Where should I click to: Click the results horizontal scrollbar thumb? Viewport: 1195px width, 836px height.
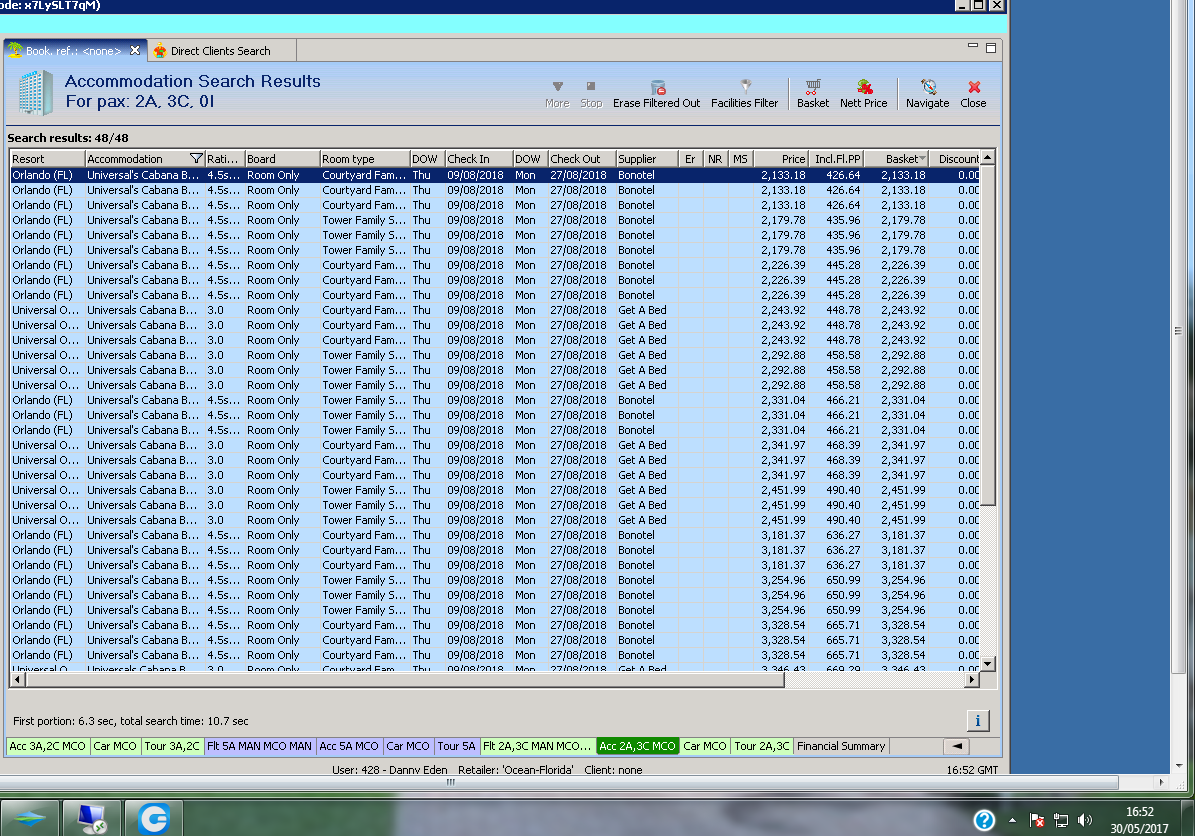coord(404,679)
